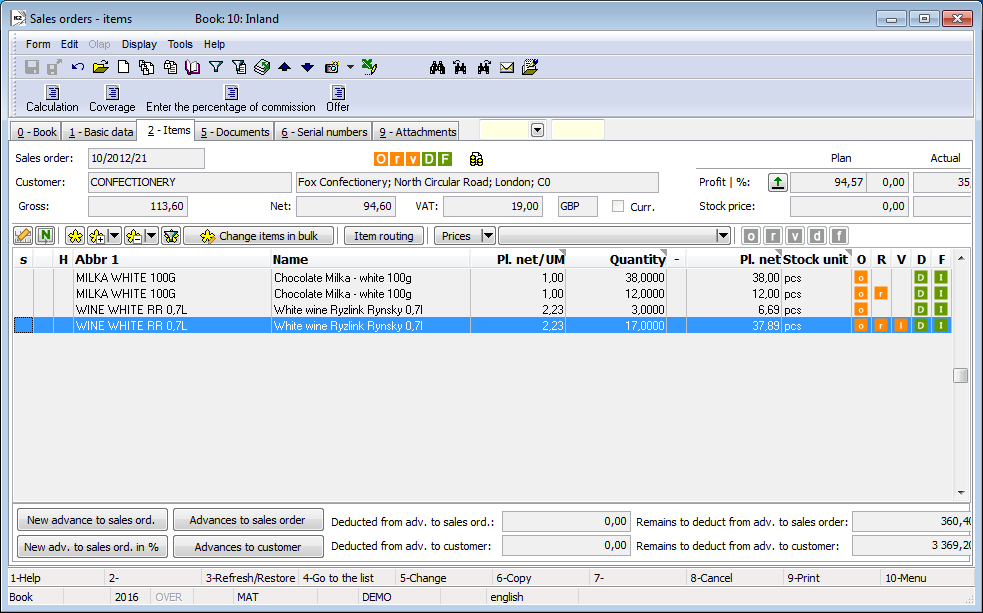
Task: Click the open book toolbar icon
Action: tap(192, 67)
